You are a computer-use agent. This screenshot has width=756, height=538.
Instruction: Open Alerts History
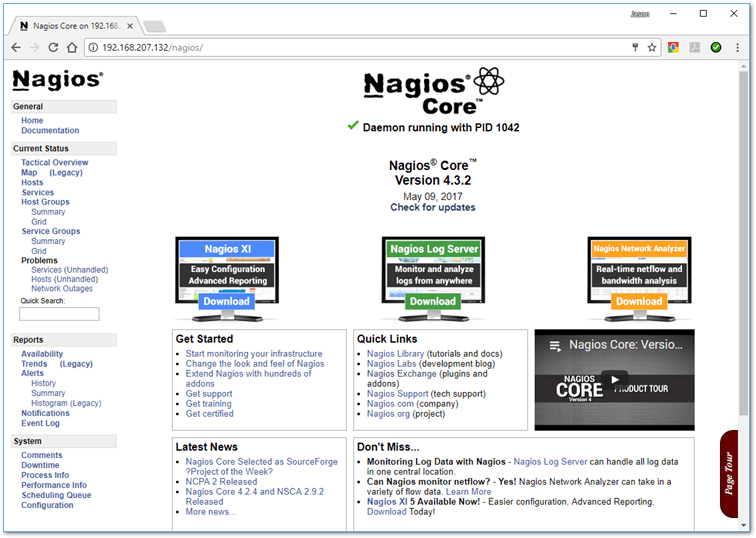(x=43, y=383)
